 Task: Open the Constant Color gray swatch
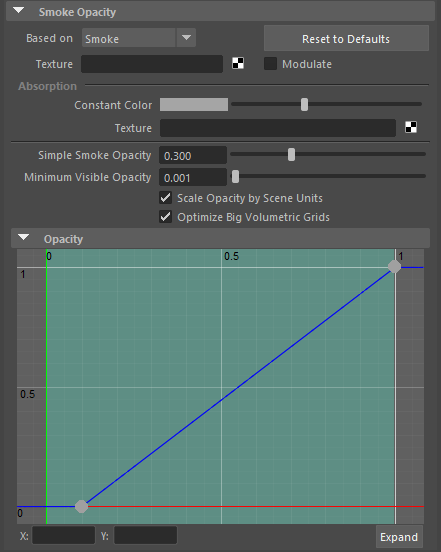click(194, 105)
